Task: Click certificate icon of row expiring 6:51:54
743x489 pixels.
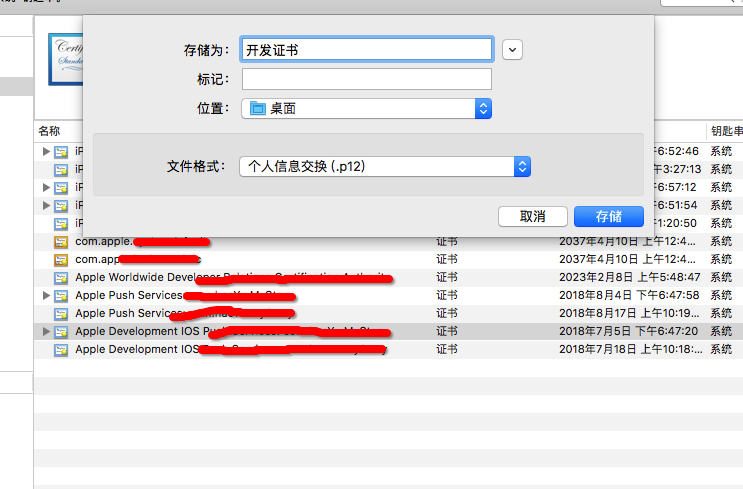Action: 61,206
